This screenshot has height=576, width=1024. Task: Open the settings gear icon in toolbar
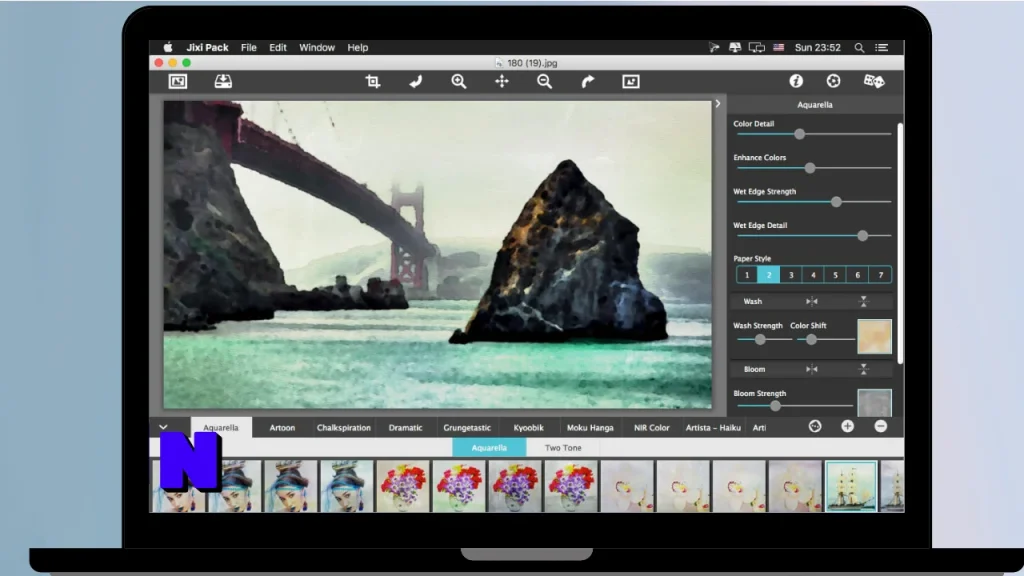click(833, 81)
